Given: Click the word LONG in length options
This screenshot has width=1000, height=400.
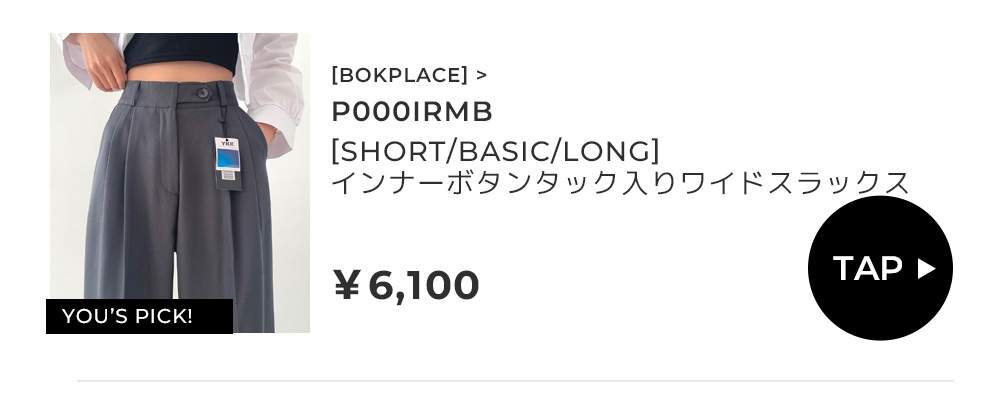Looking at the screenshot, I should click(x=608, y=152).
